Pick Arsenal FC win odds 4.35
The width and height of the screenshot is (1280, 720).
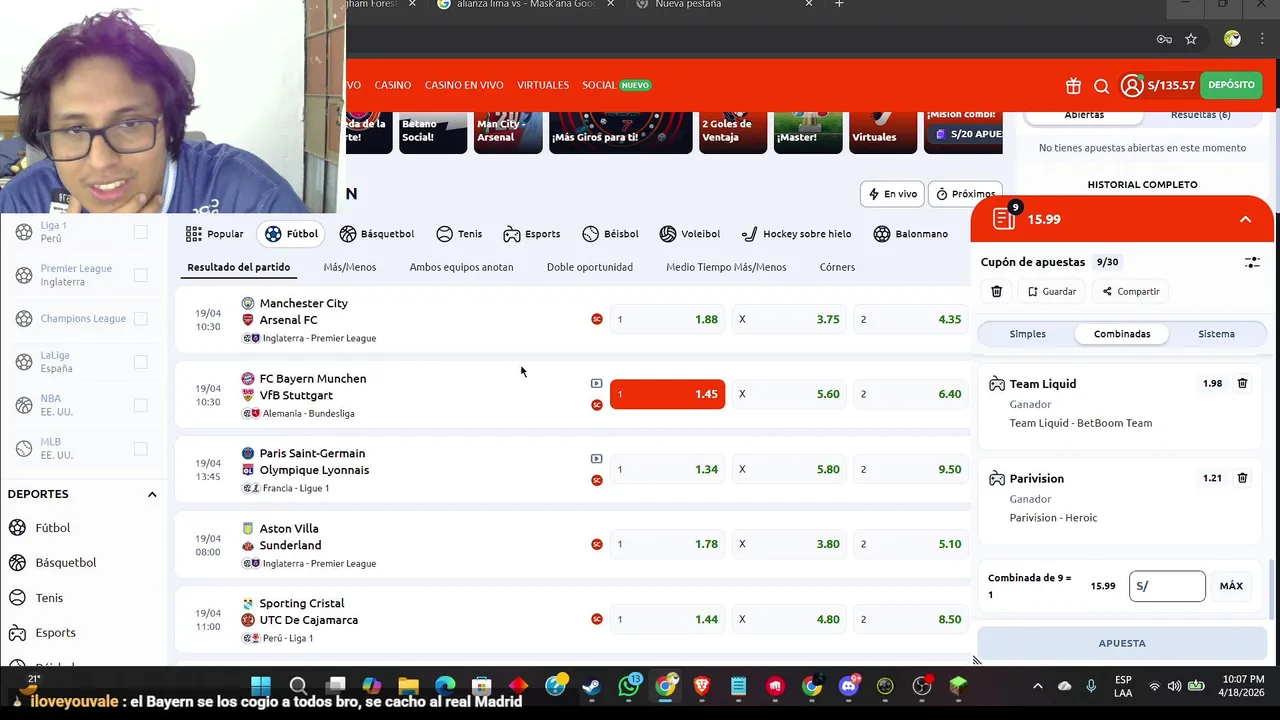click(x=911, y=319)
